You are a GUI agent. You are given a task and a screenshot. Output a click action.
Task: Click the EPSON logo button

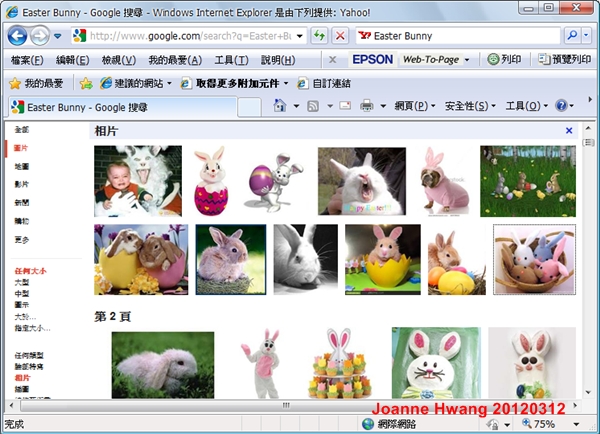(x=373, y=59)
